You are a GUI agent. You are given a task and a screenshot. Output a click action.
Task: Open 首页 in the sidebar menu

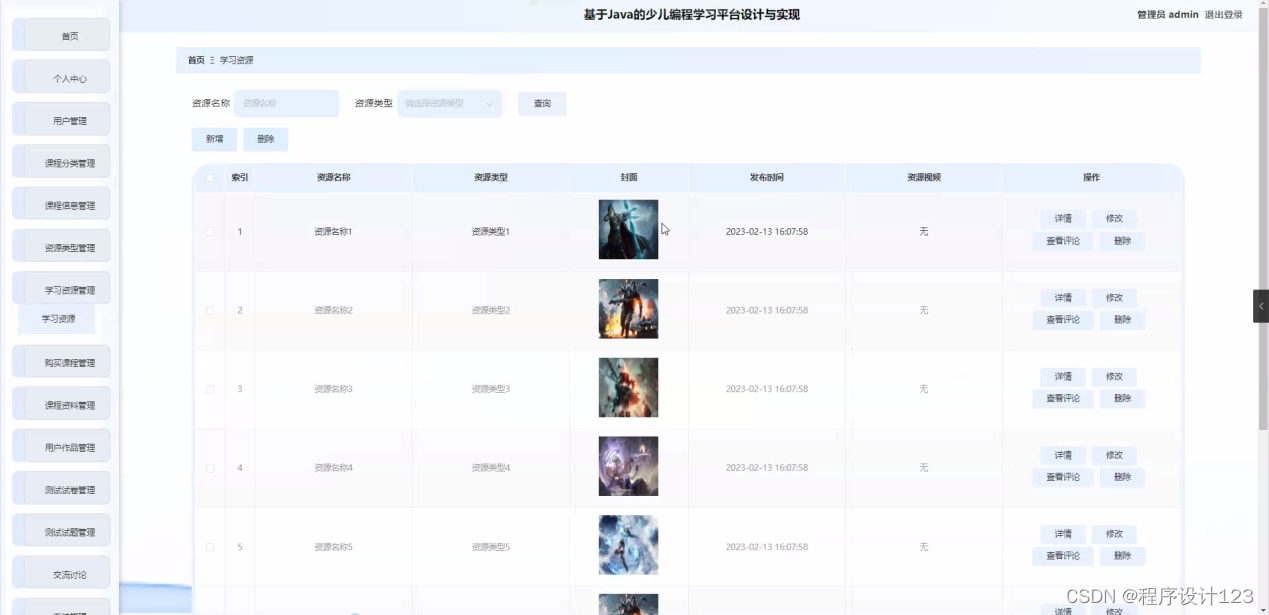tap(62, 36)
